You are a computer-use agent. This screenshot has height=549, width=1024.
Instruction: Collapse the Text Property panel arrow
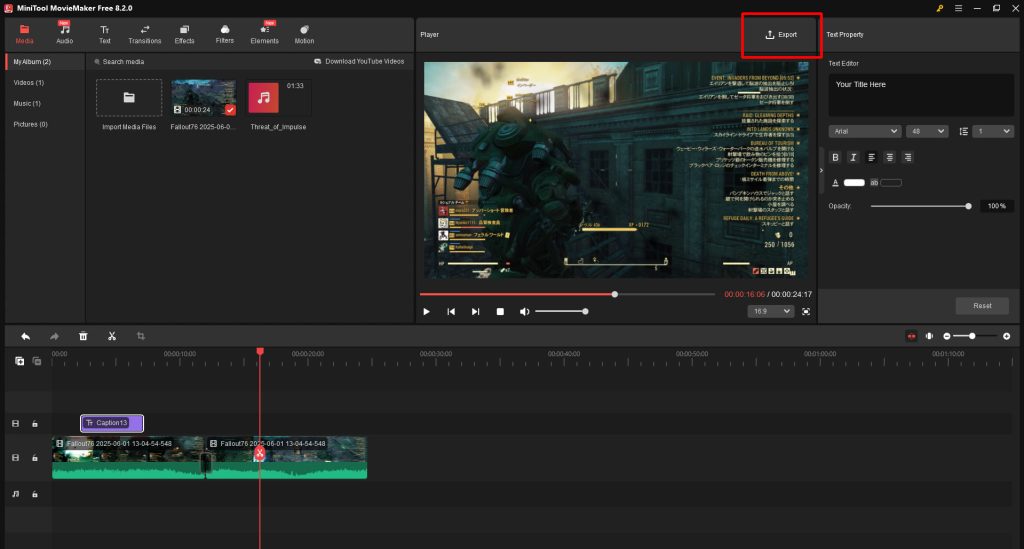[822, 170]
